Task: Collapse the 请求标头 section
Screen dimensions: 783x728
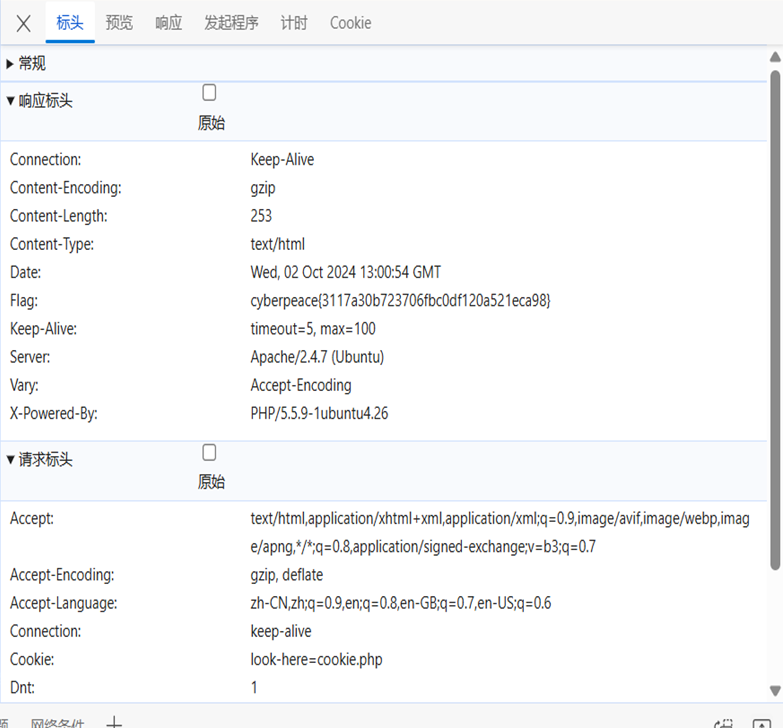Action: point(40,460)
